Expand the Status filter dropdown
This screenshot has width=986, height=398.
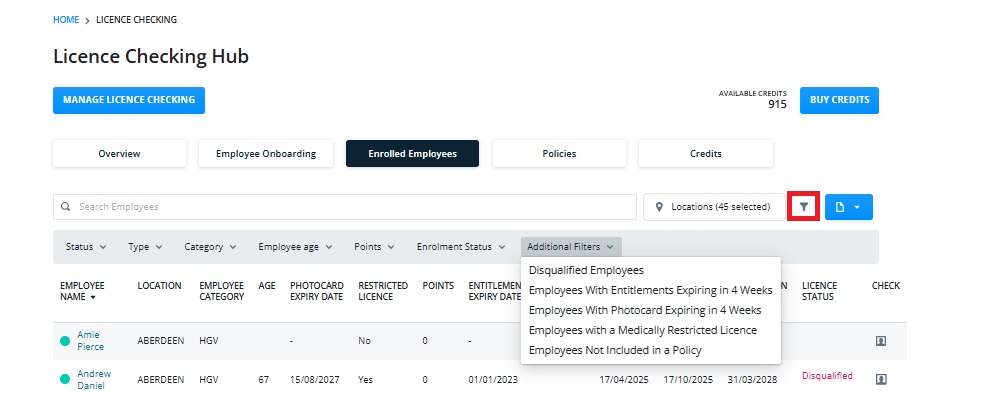[86, 247]
